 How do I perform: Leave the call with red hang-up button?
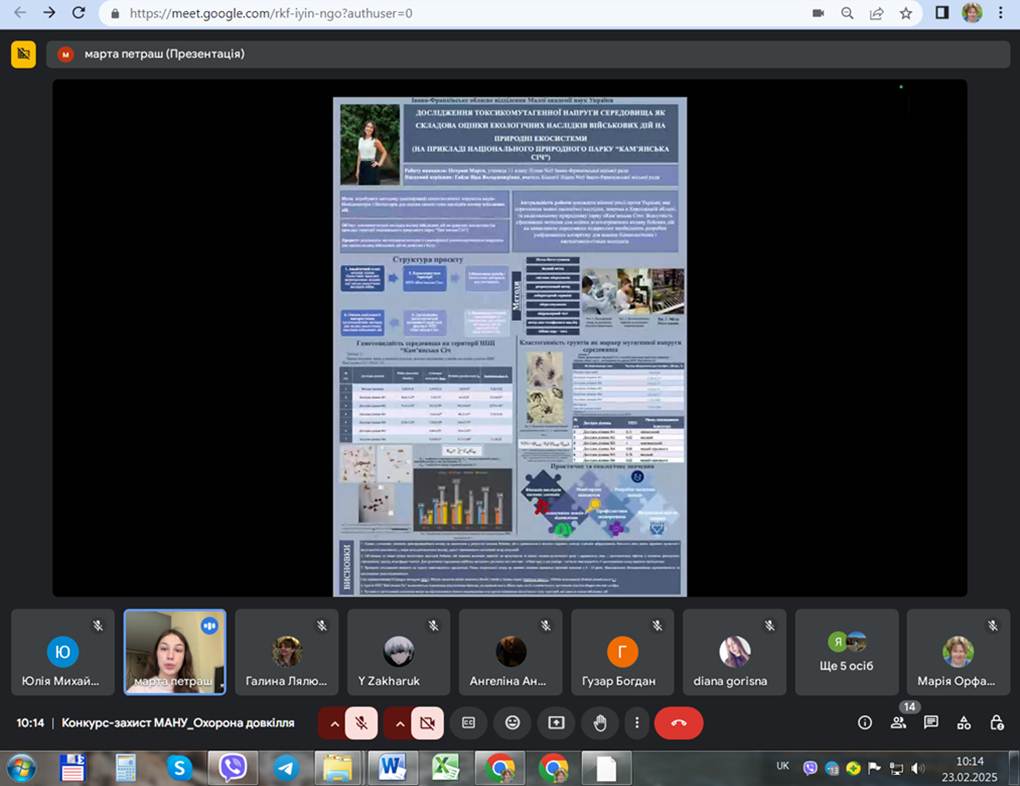click(x=678, y=723)
